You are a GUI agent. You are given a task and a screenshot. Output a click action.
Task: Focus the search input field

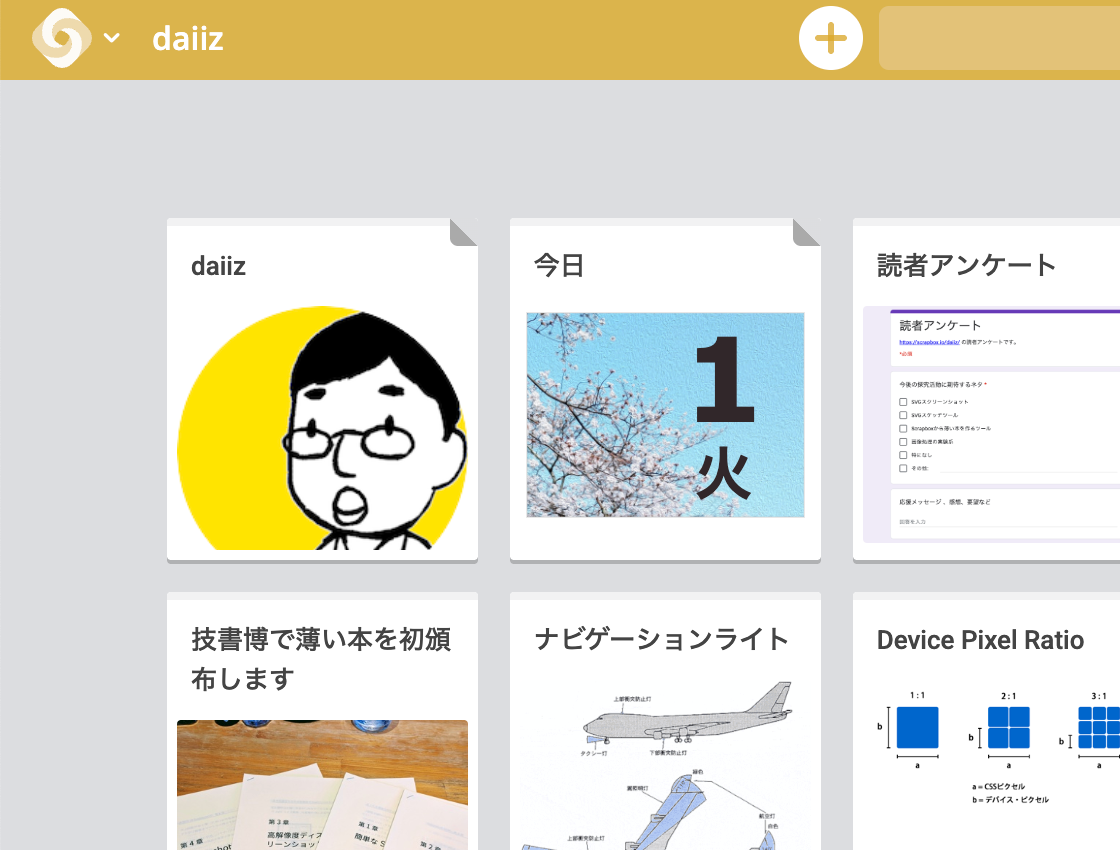(999, 38)
